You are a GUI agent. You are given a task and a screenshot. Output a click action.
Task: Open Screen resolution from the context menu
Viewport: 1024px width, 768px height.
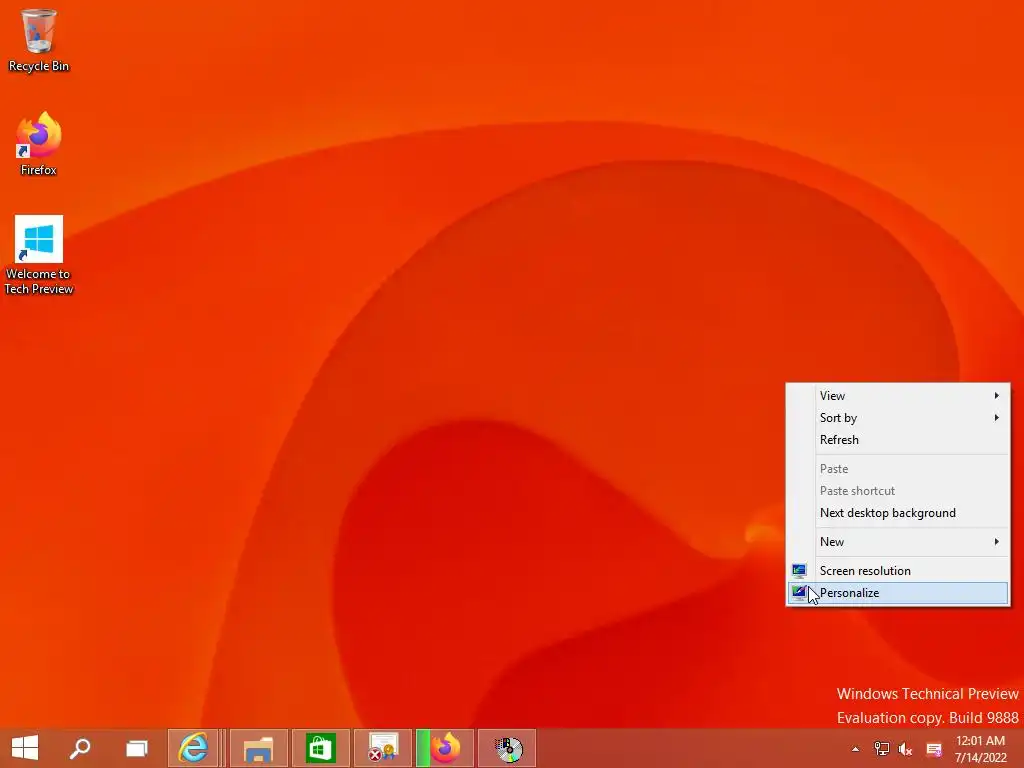point(898,571)
